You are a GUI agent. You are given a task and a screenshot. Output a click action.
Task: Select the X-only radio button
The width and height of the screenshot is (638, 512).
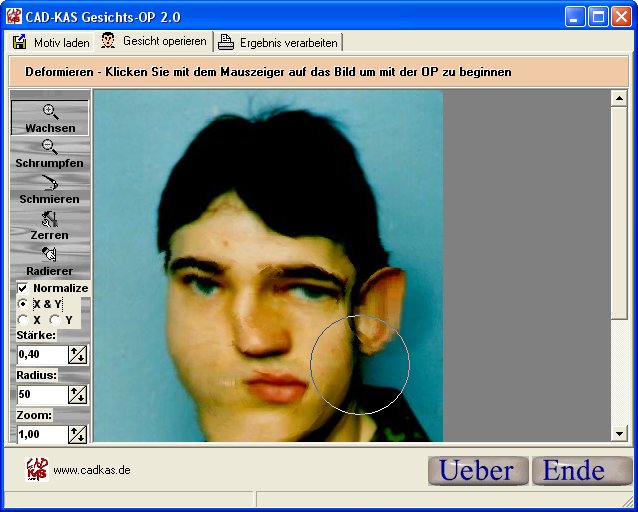tap(23, 320)
